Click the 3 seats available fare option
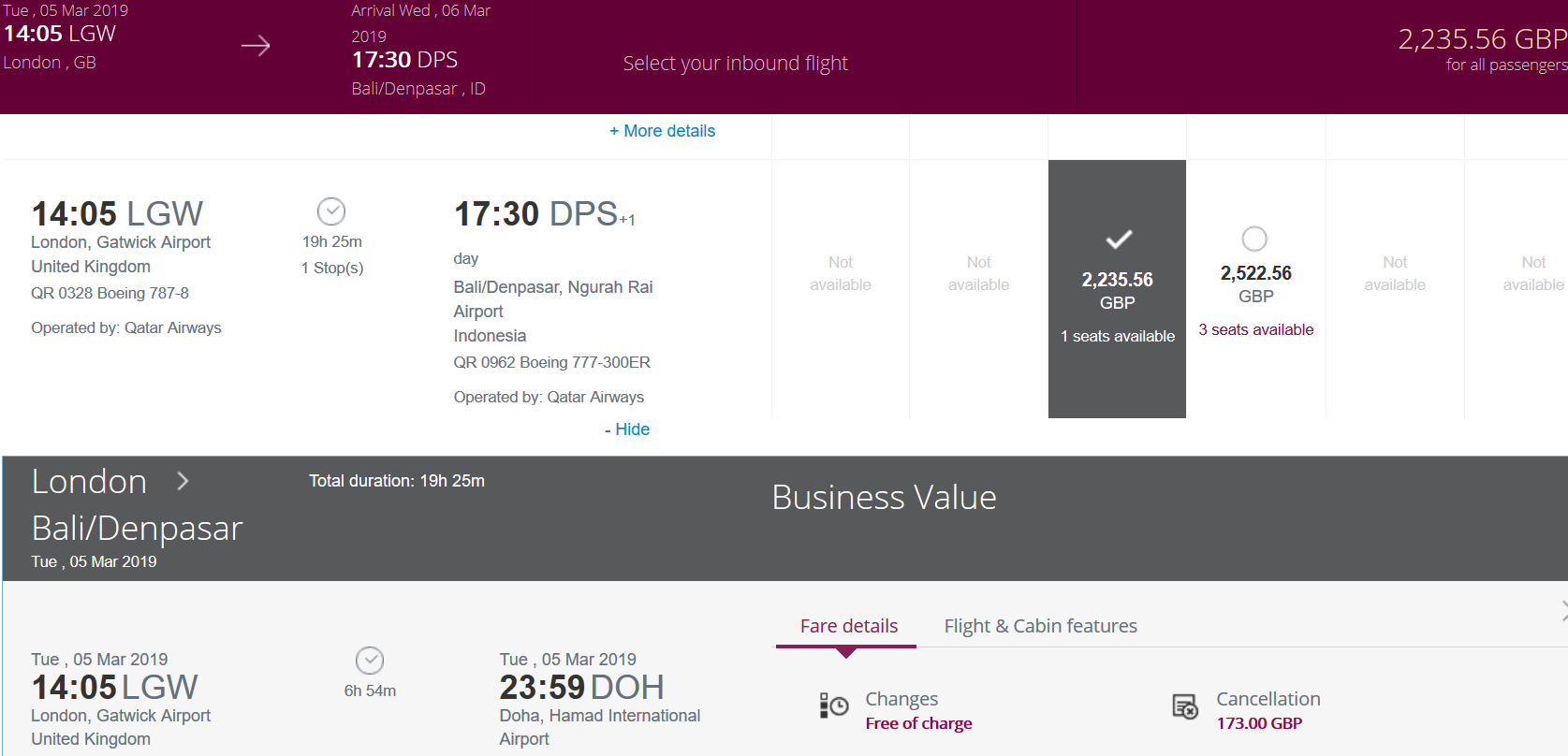This screenshot has width=1568, height=756. tap(1255, 329)
